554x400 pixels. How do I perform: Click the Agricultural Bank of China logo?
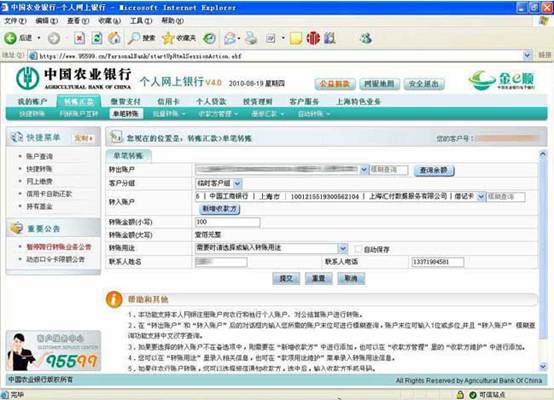click(x=28, y=78)
